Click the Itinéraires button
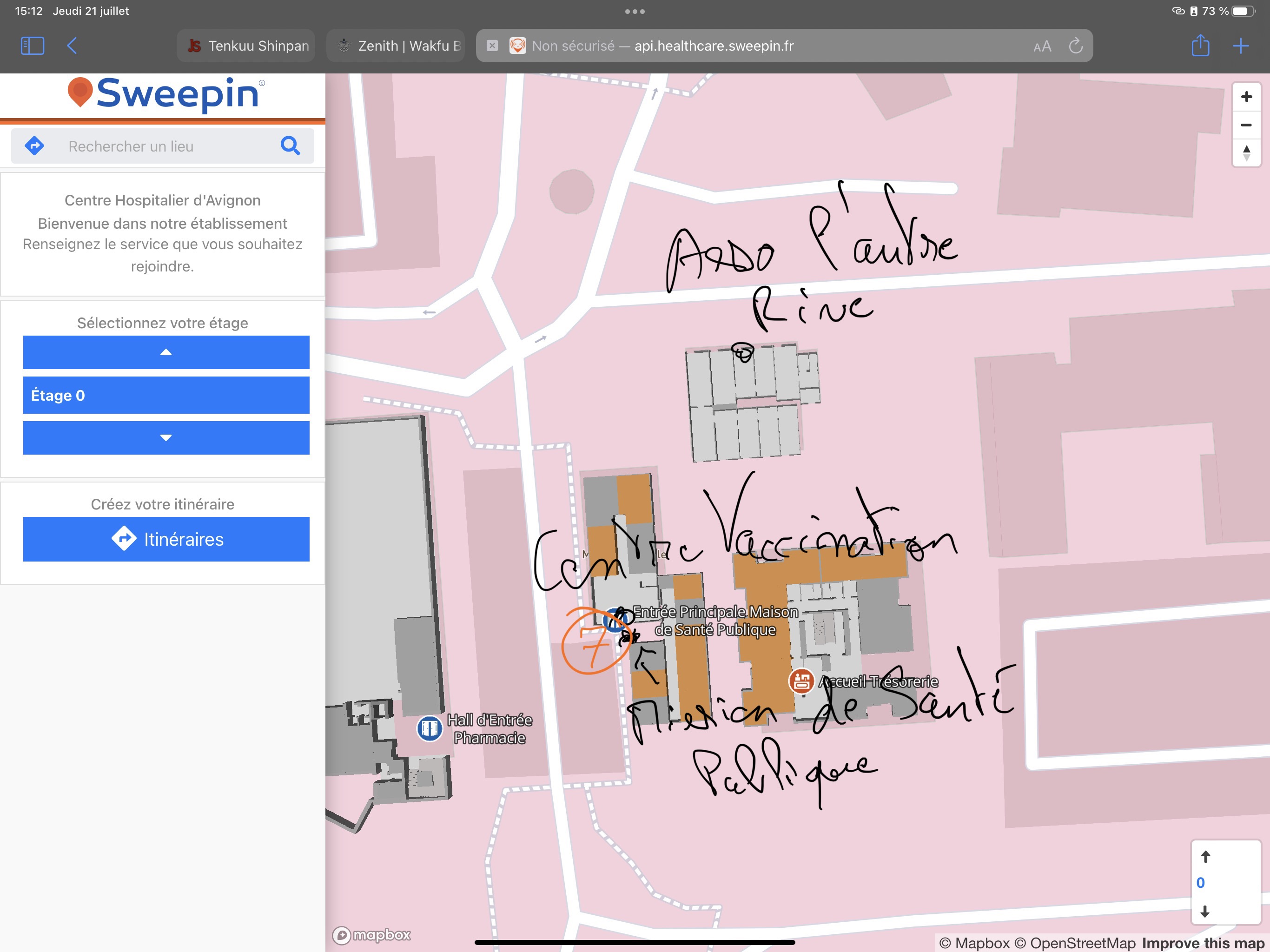This screenshot has width=1270, height=952. coord(166,539)
